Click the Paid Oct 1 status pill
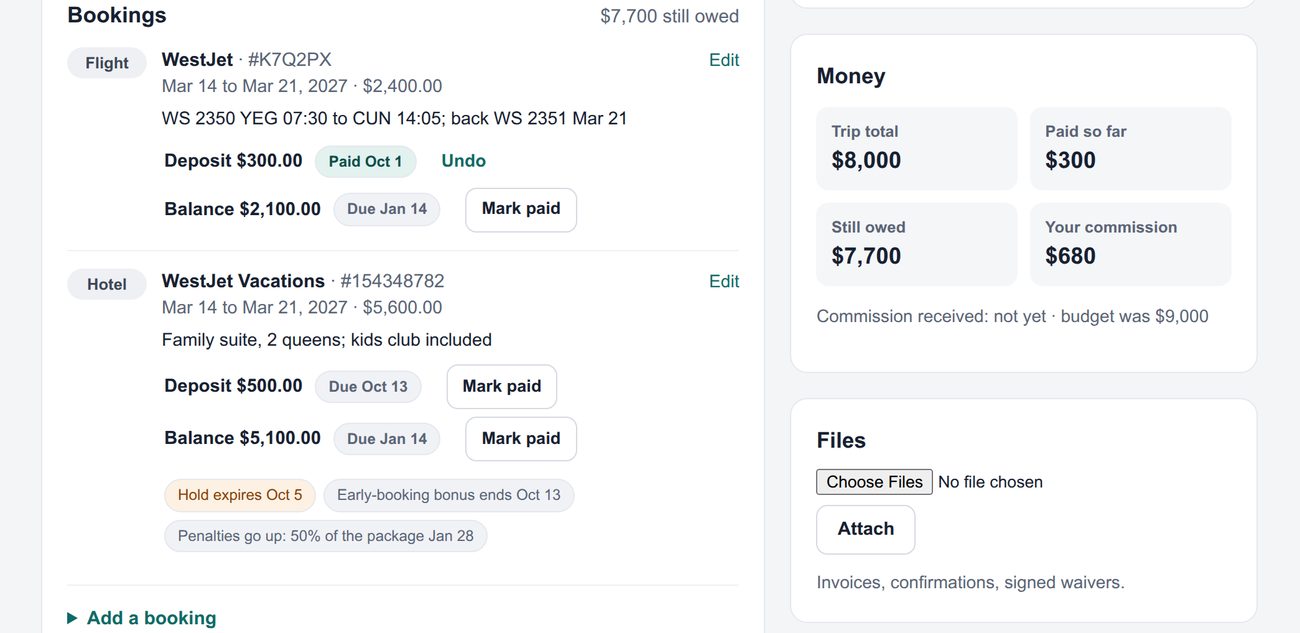This screenshot has width=1300, height=633. point(366,161)
